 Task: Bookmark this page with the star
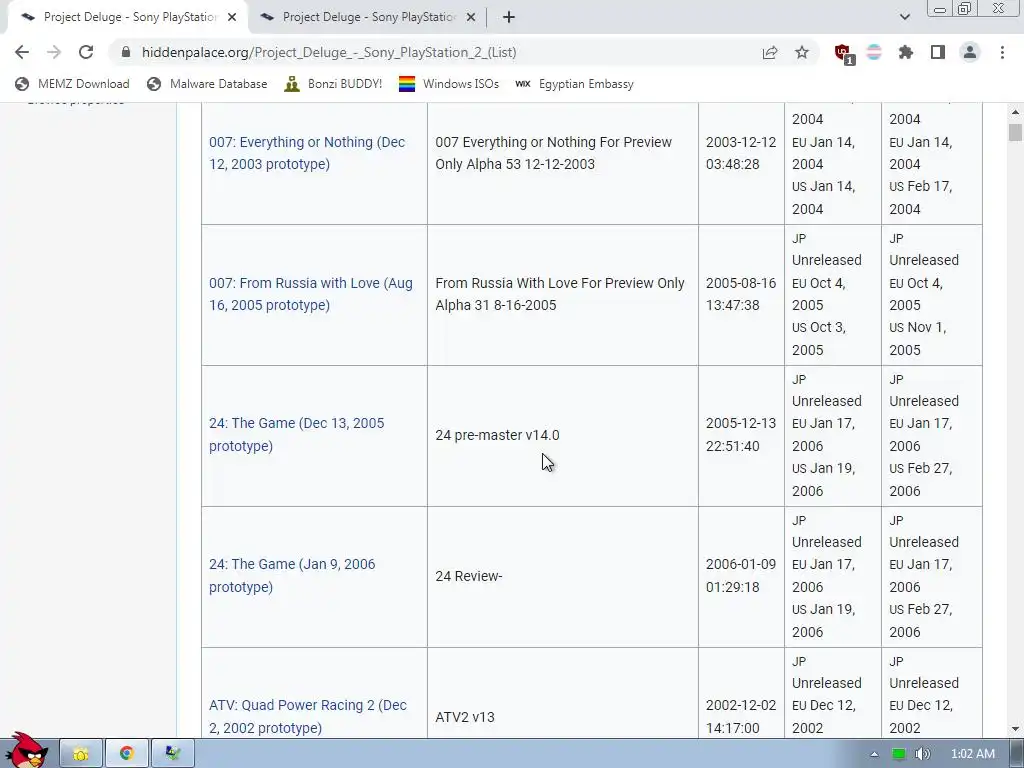[802, 52]
